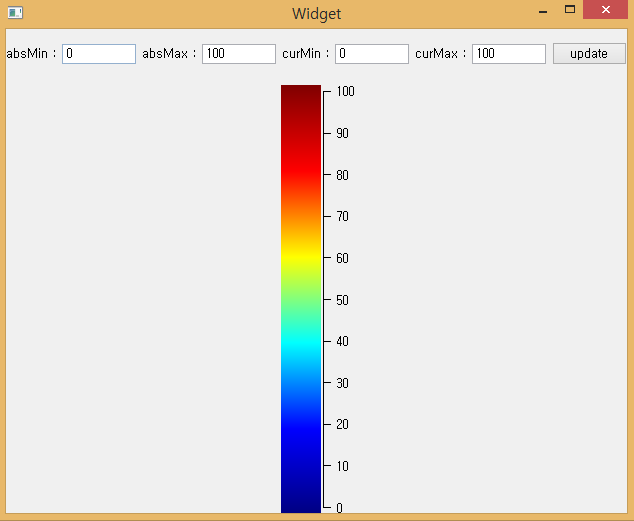Click the 20 tick label on the scale

click(x=342, y=424)
